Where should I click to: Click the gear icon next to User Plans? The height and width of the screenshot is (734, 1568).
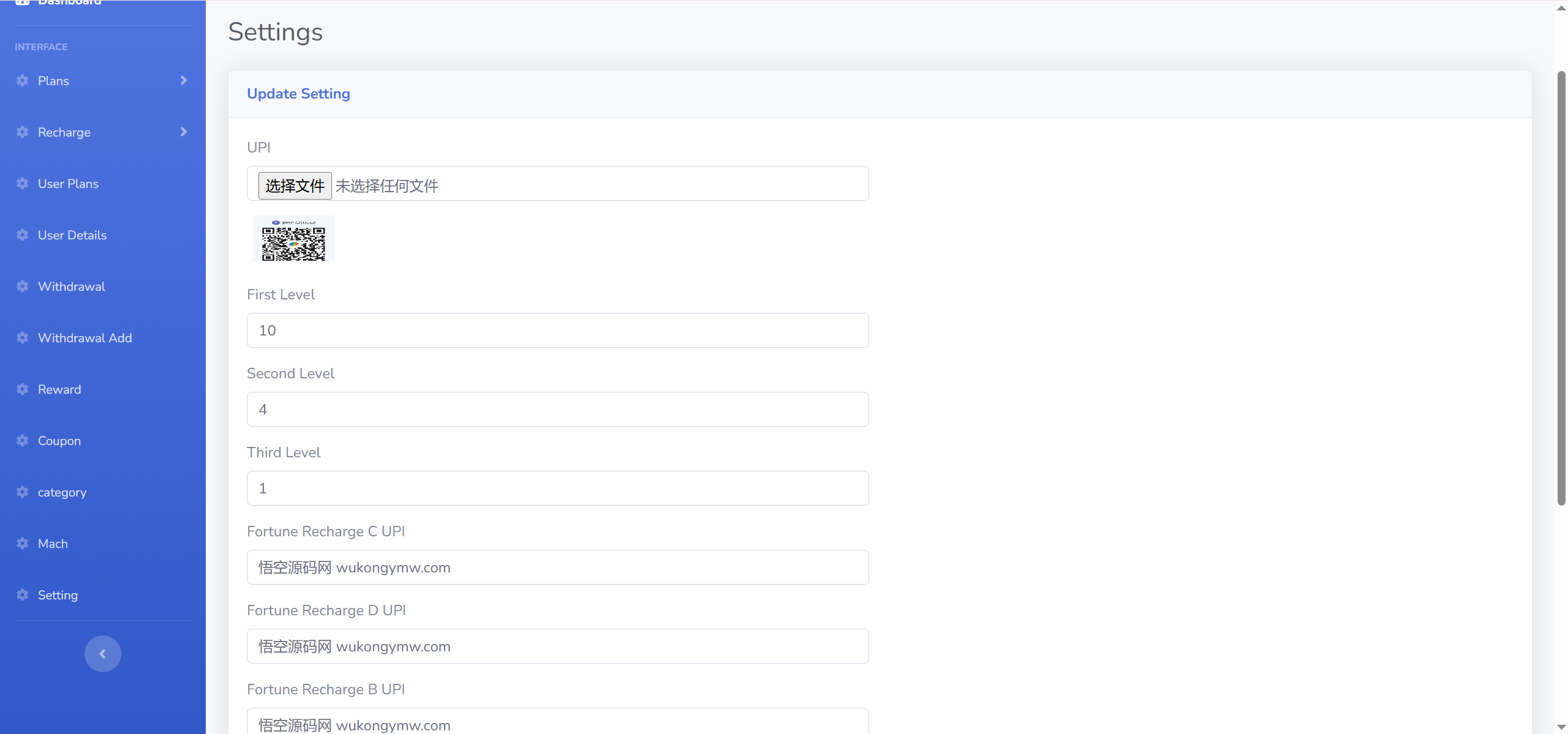(23, 184)
